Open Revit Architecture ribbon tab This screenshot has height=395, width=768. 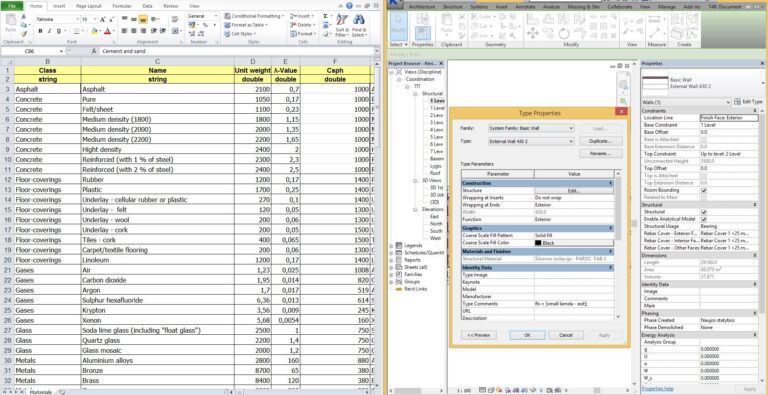[422, 7]
